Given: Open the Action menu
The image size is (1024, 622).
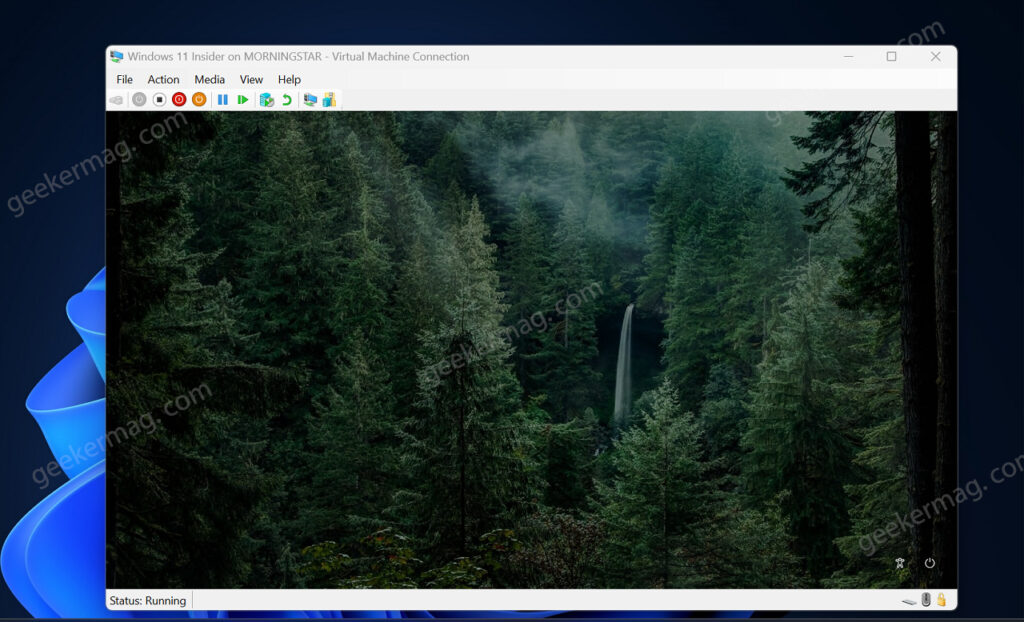Looking at the screenshot, I should point(163,79).
